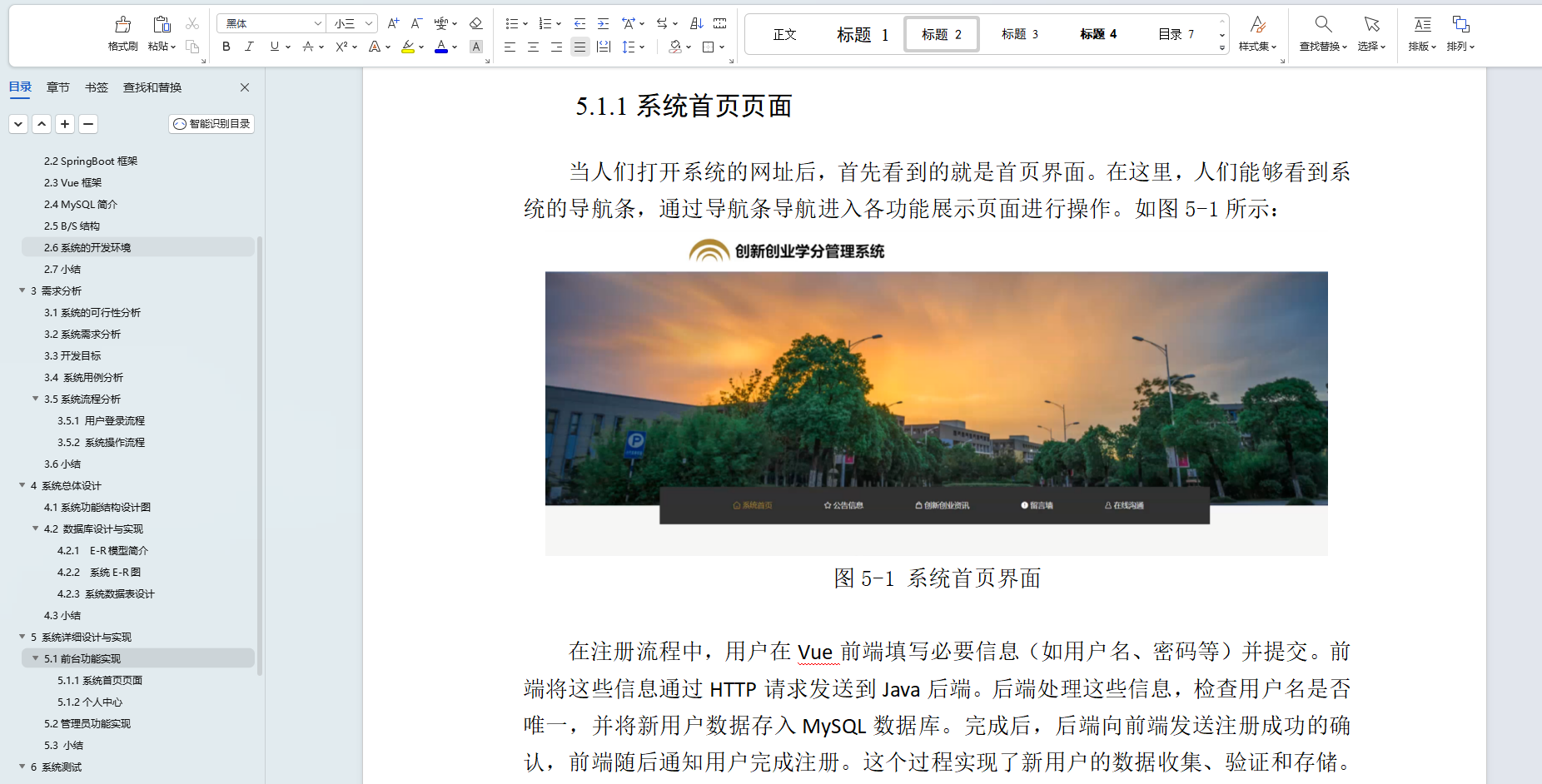Viewport: 1542px width, 784px height.
Task: Click the Typesetting (排版) icon
Action: pyautogui.click(x=1422, y=24)
